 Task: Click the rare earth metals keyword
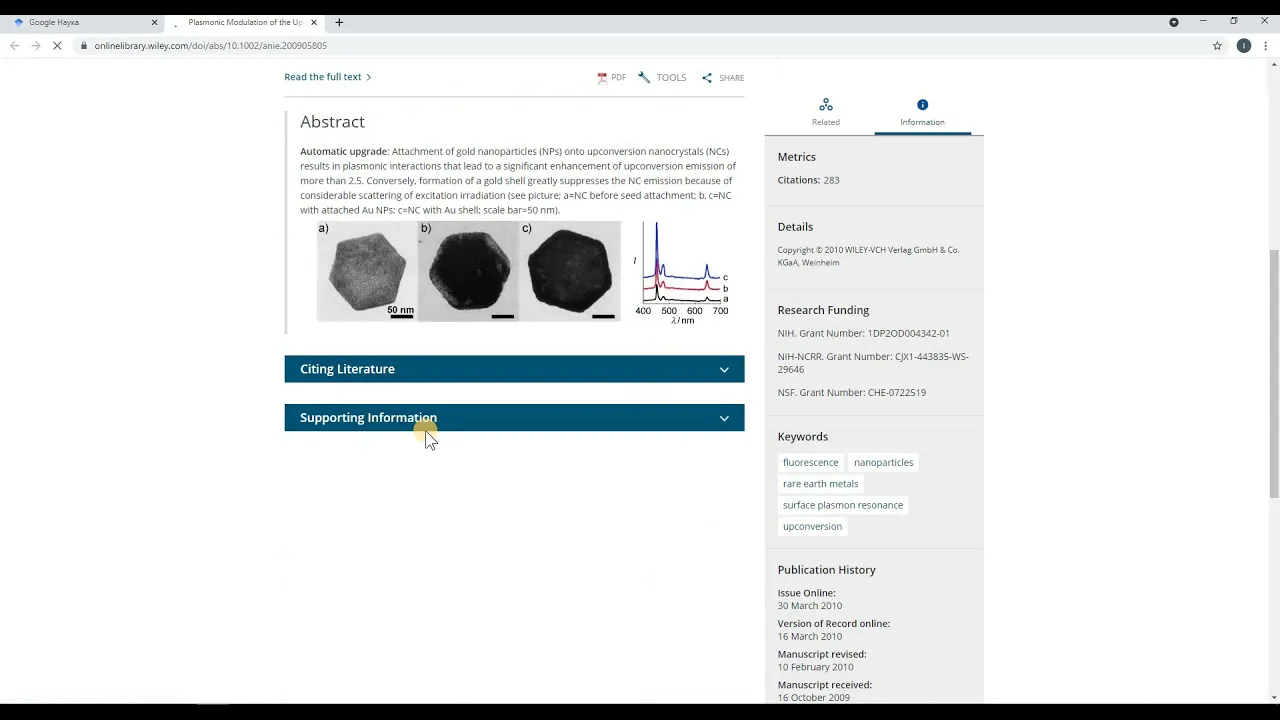(820, 484)
